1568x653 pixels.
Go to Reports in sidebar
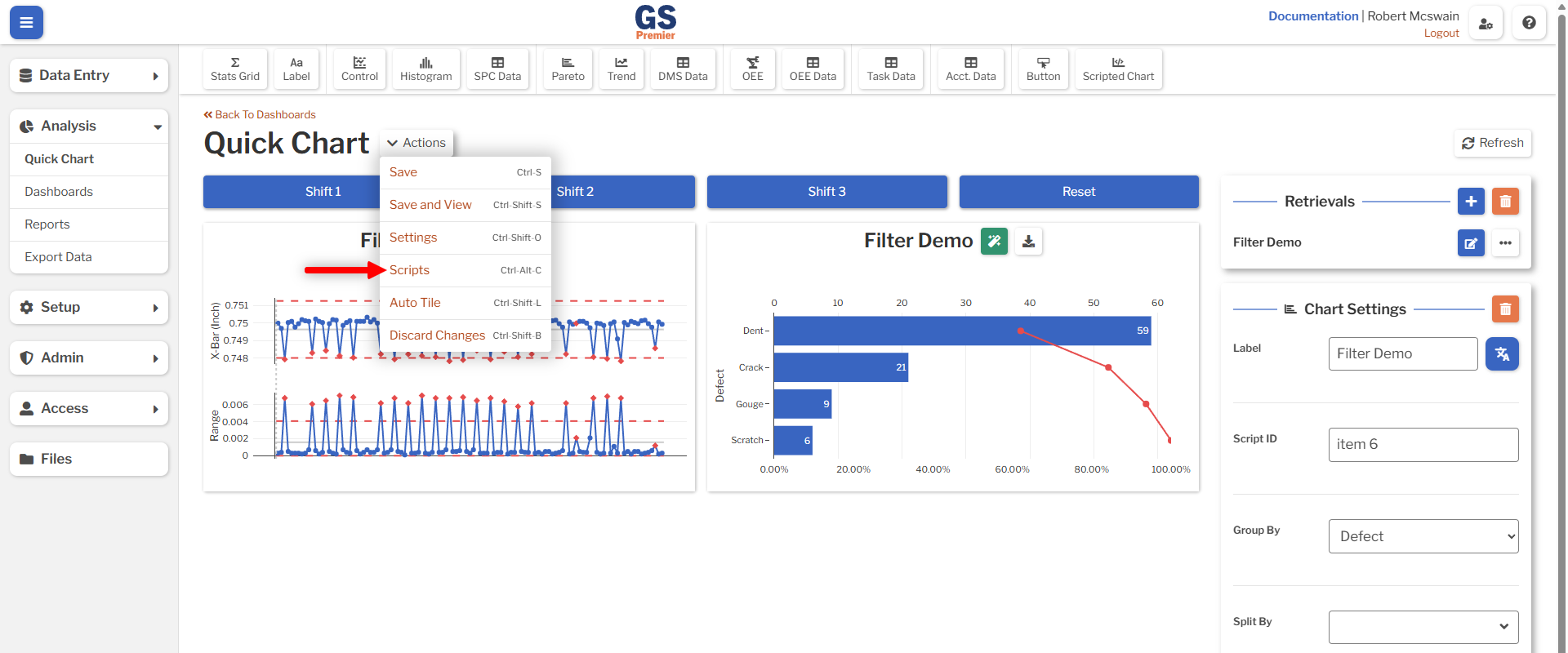pyautogui.click(x=89, y=224)
